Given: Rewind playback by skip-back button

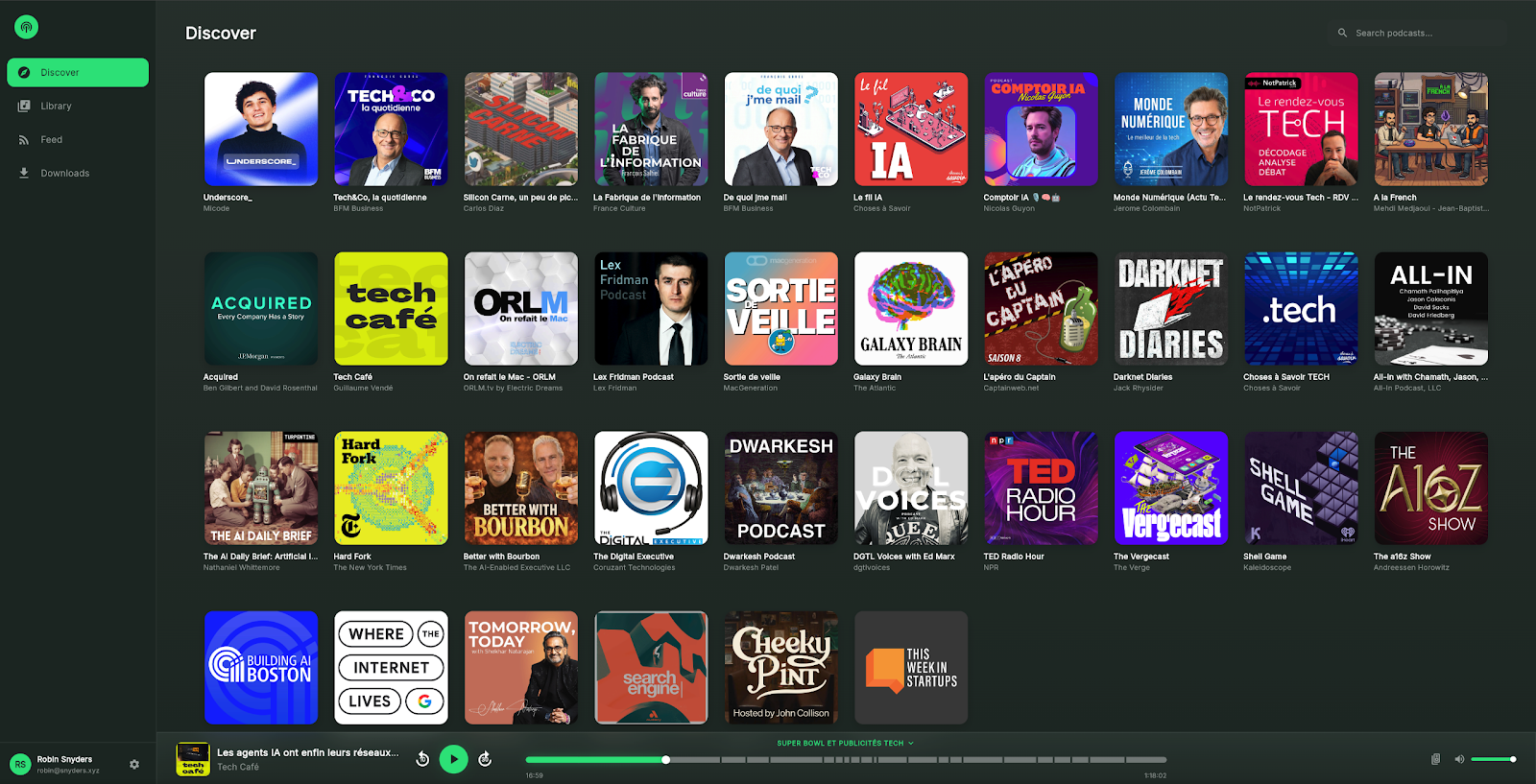Looking at the screenshot, I should tap(422, 759).
